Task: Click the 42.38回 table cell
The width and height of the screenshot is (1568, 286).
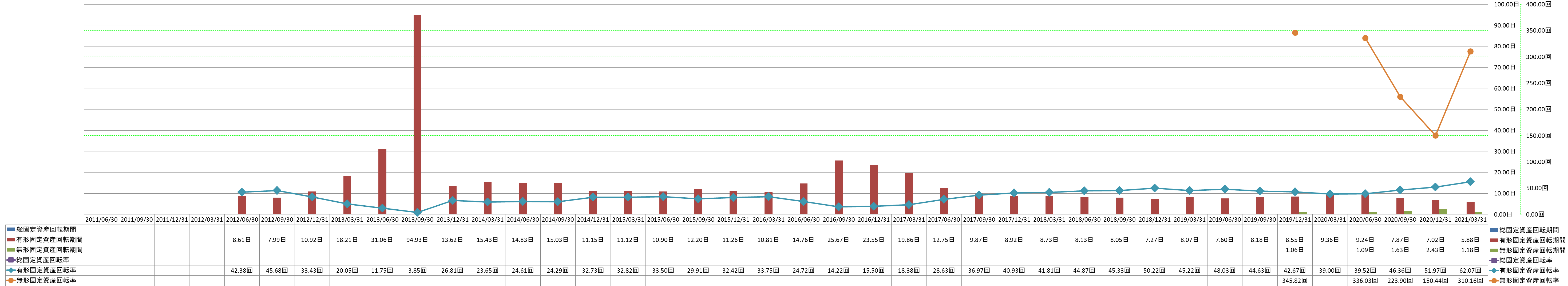Action: [x=242, y=270]
